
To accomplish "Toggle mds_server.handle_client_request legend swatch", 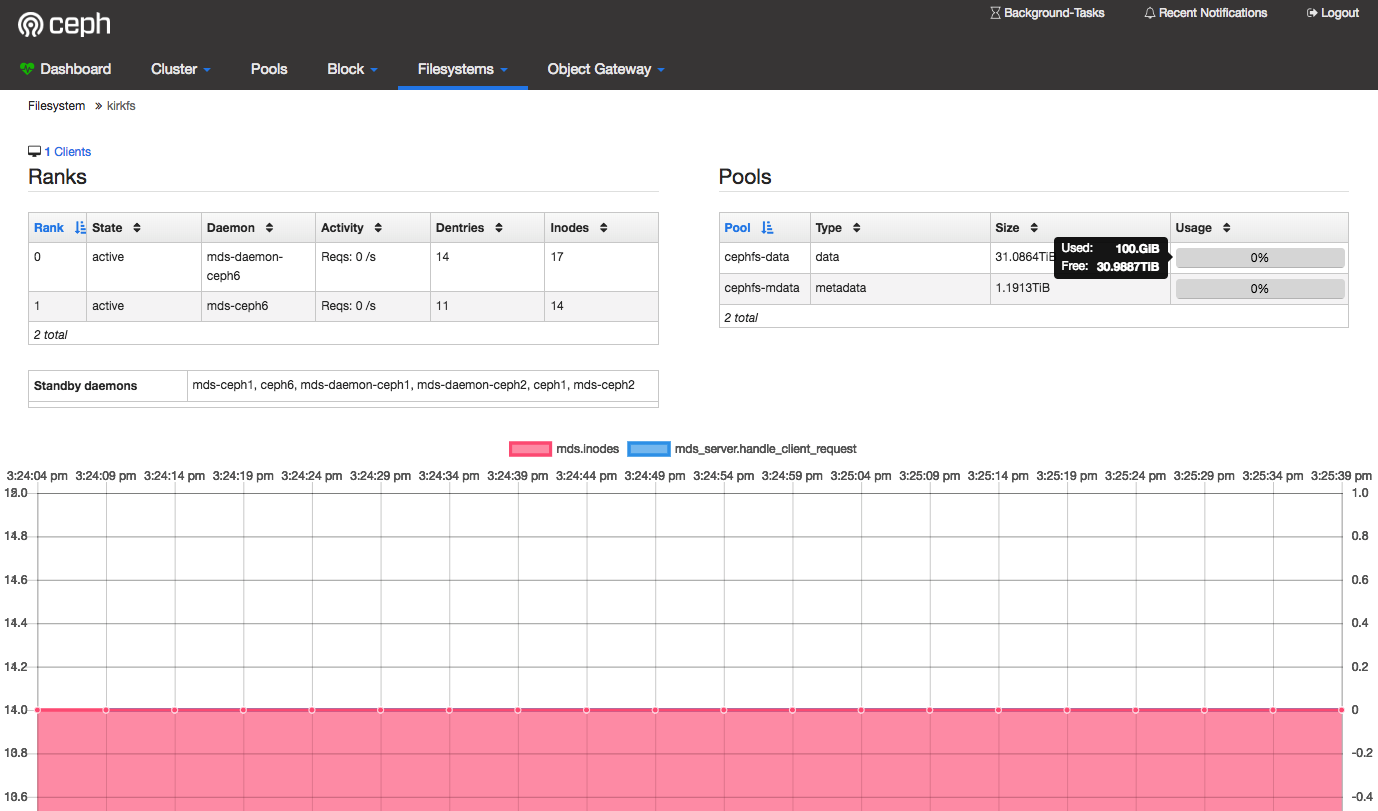I will (x=649, y=449).
